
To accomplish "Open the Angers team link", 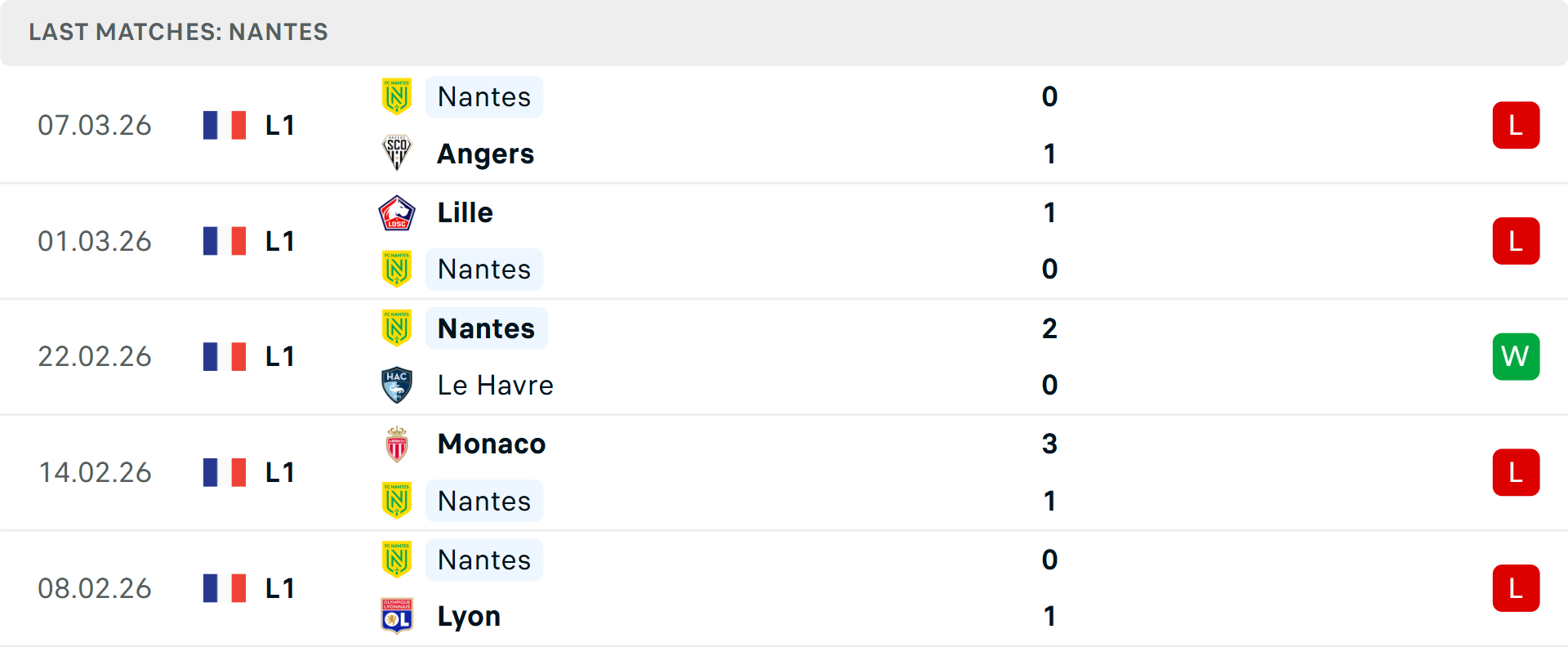I will [485, 154].
